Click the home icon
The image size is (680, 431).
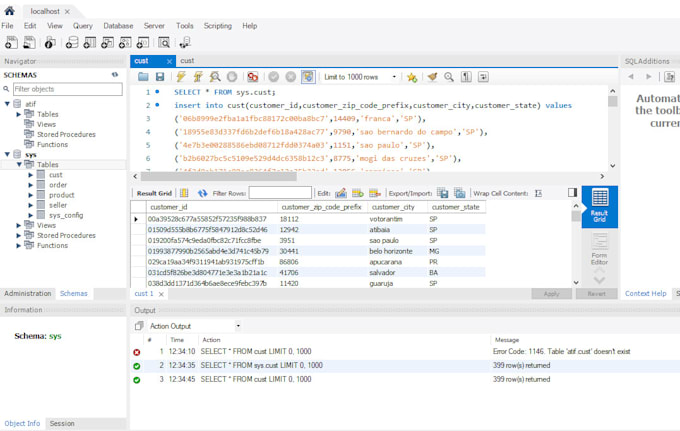click(10, 11)
